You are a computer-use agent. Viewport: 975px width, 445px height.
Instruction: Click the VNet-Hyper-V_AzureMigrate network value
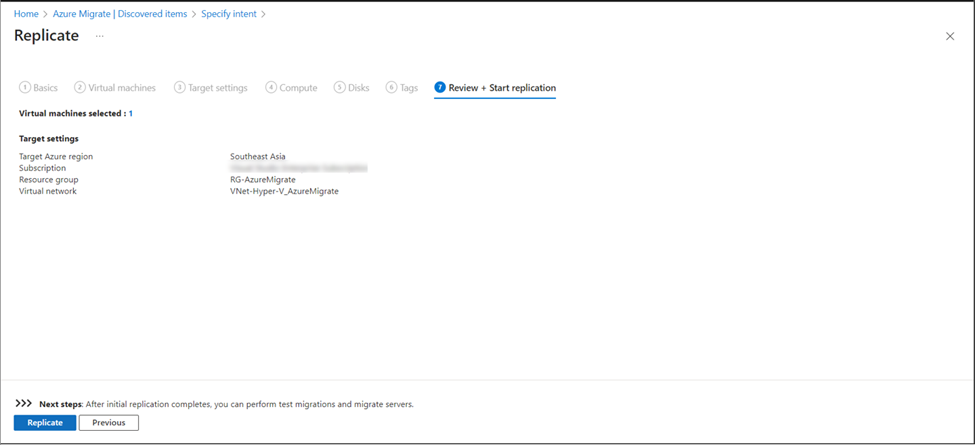click(x=284, y=191)
